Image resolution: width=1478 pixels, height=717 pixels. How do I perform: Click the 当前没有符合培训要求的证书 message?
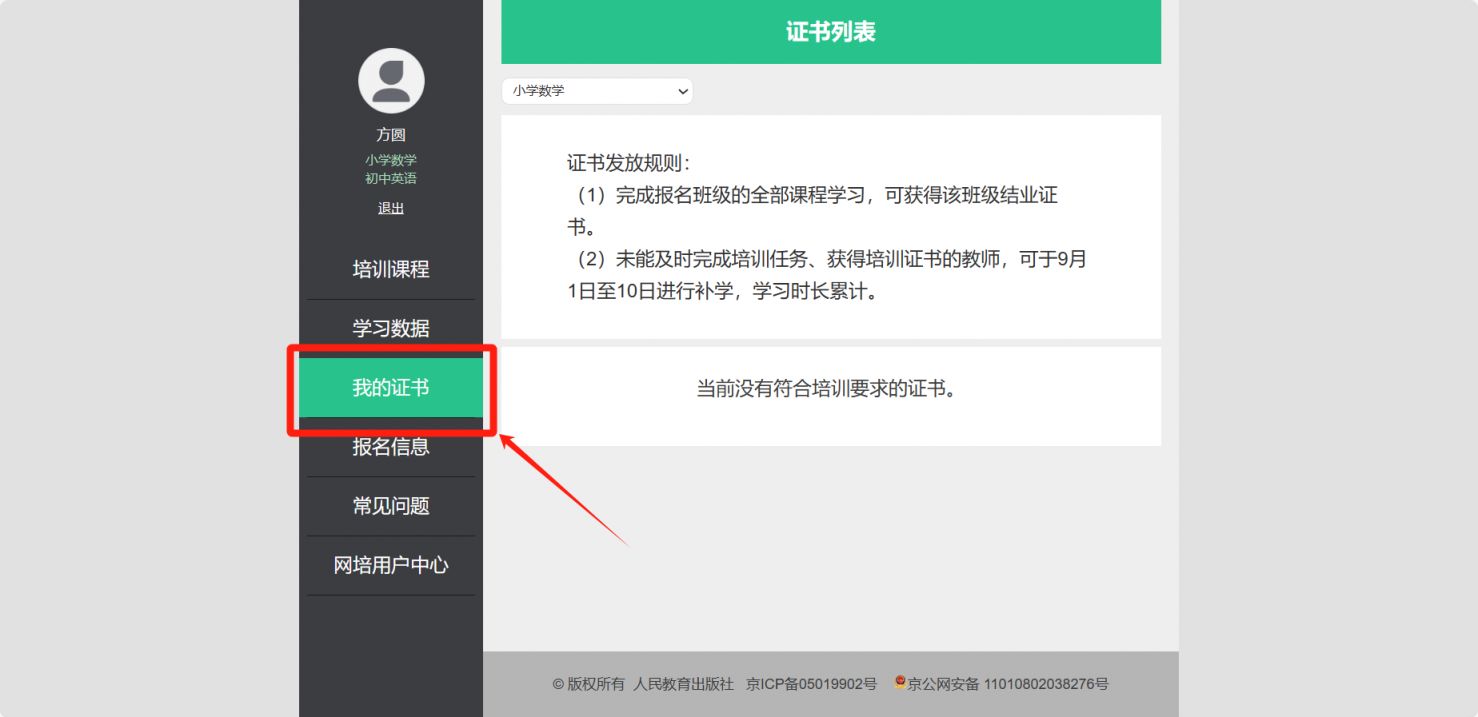pyautogui.click(x=827, y=389)
